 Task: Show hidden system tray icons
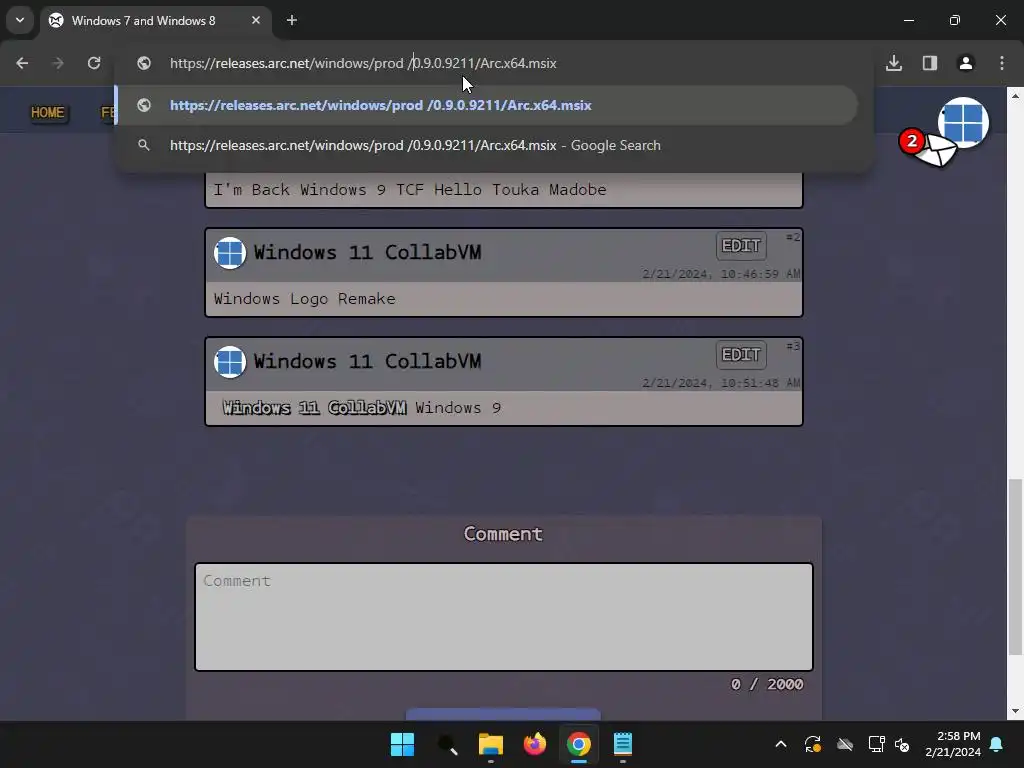tap(781, 744)
